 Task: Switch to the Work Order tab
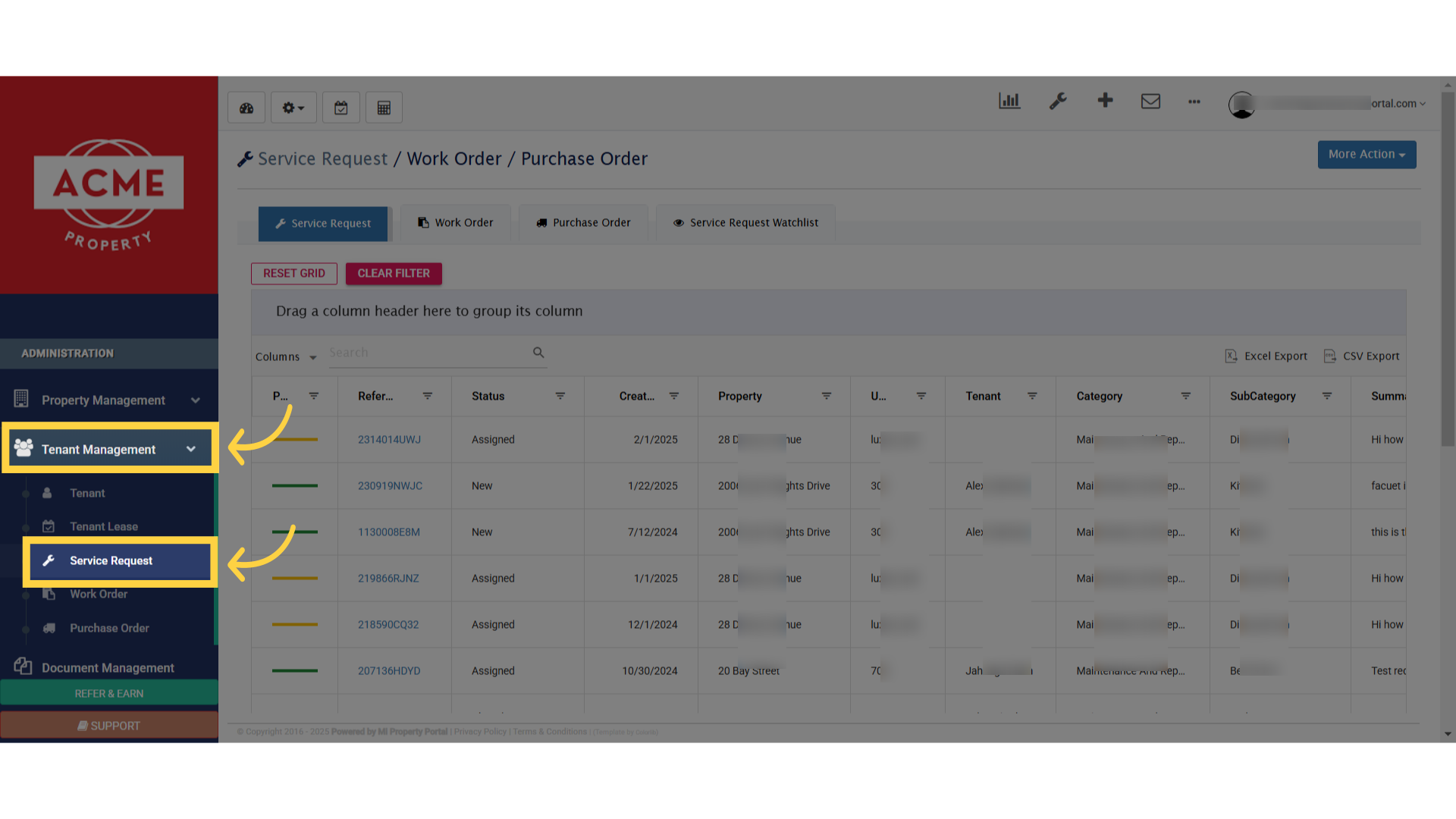tap(455, 223)
